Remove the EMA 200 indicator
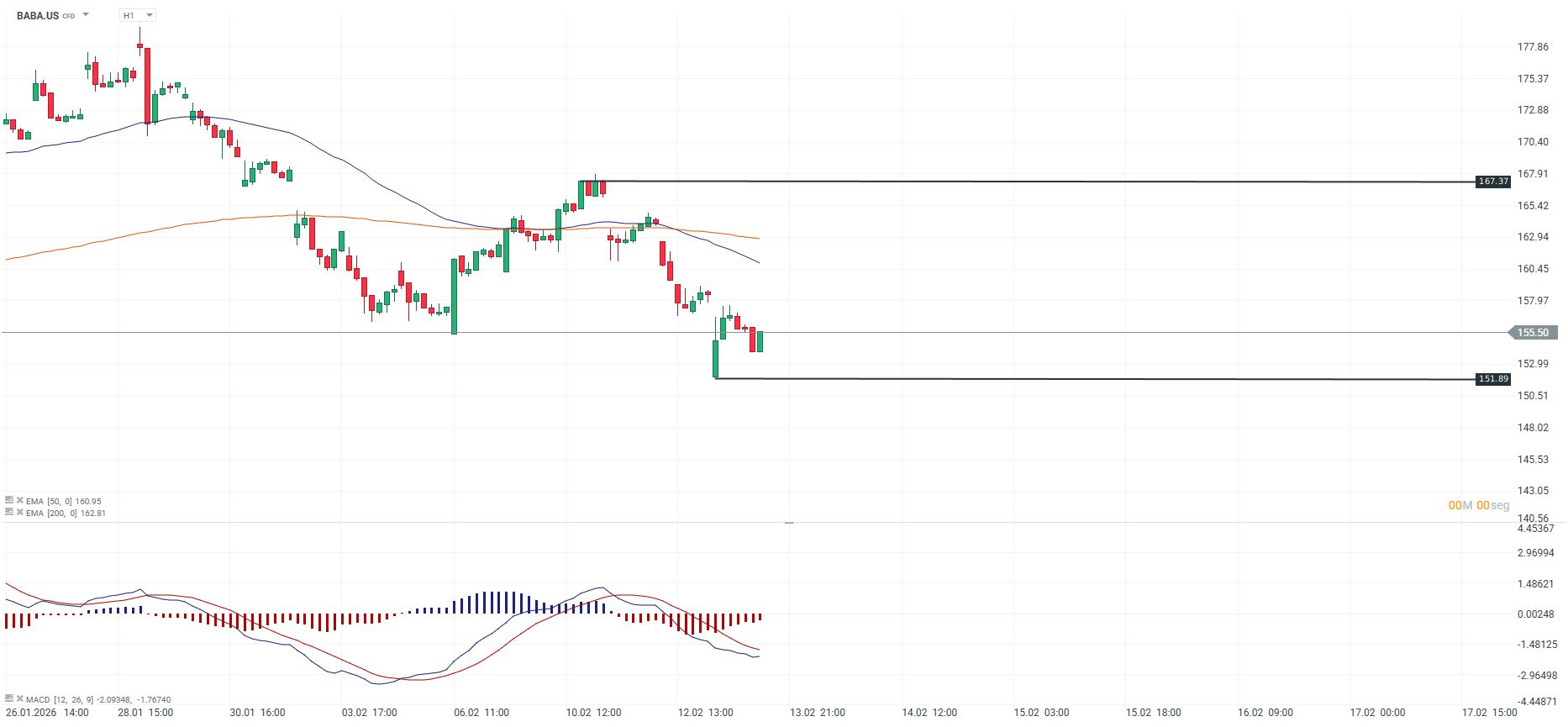Screen dimensions: 1568x727 (x=19, y=512)
